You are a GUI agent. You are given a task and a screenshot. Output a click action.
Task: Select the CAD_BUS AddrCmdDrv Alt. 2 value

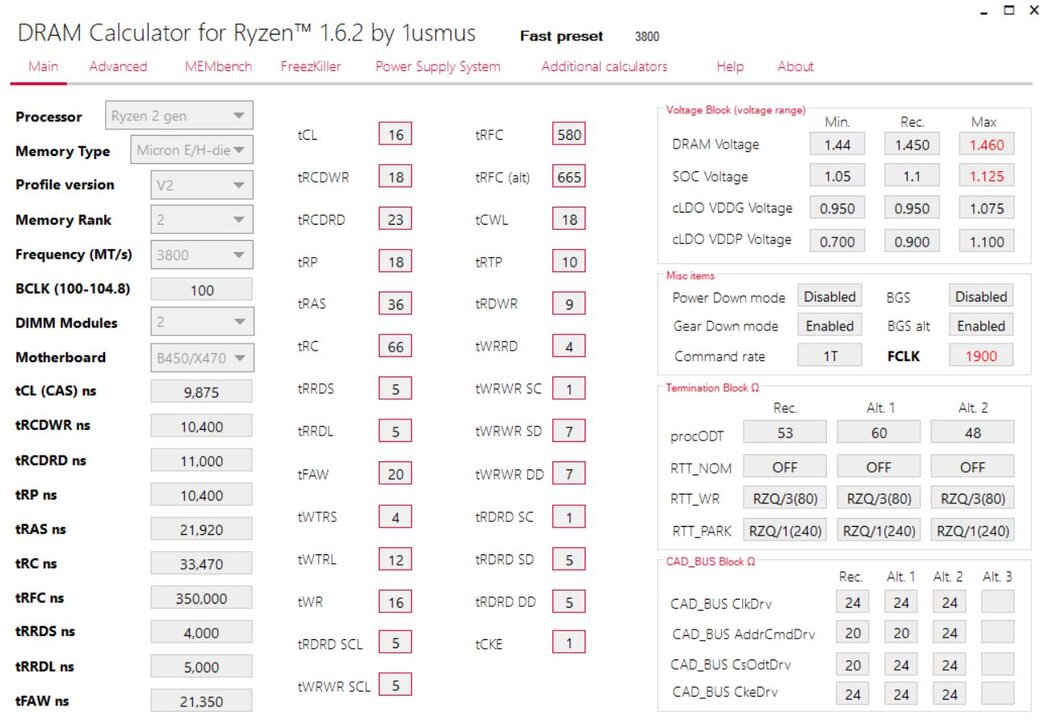point(950,633)
